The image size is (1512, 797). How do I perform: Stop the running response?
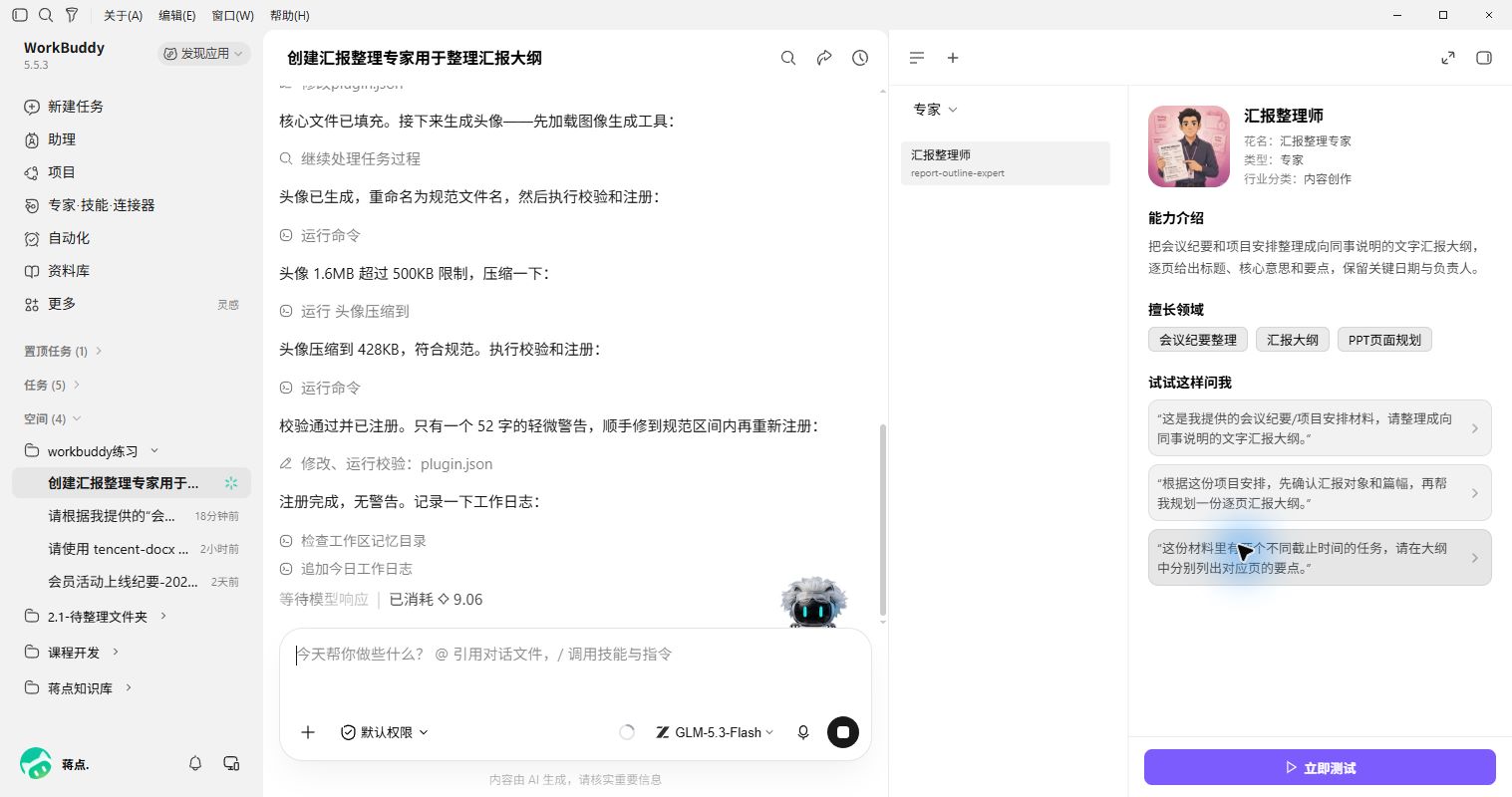tap(843, 732)
